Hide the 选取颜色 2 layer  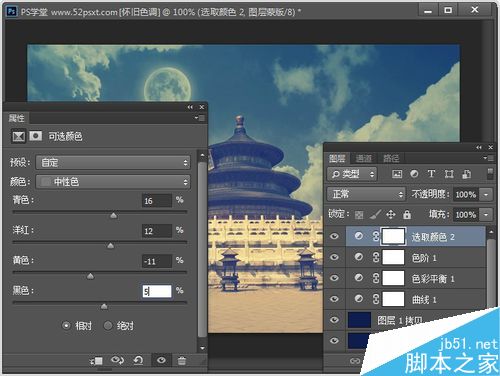pyautogui.click(x=334, y=236)
